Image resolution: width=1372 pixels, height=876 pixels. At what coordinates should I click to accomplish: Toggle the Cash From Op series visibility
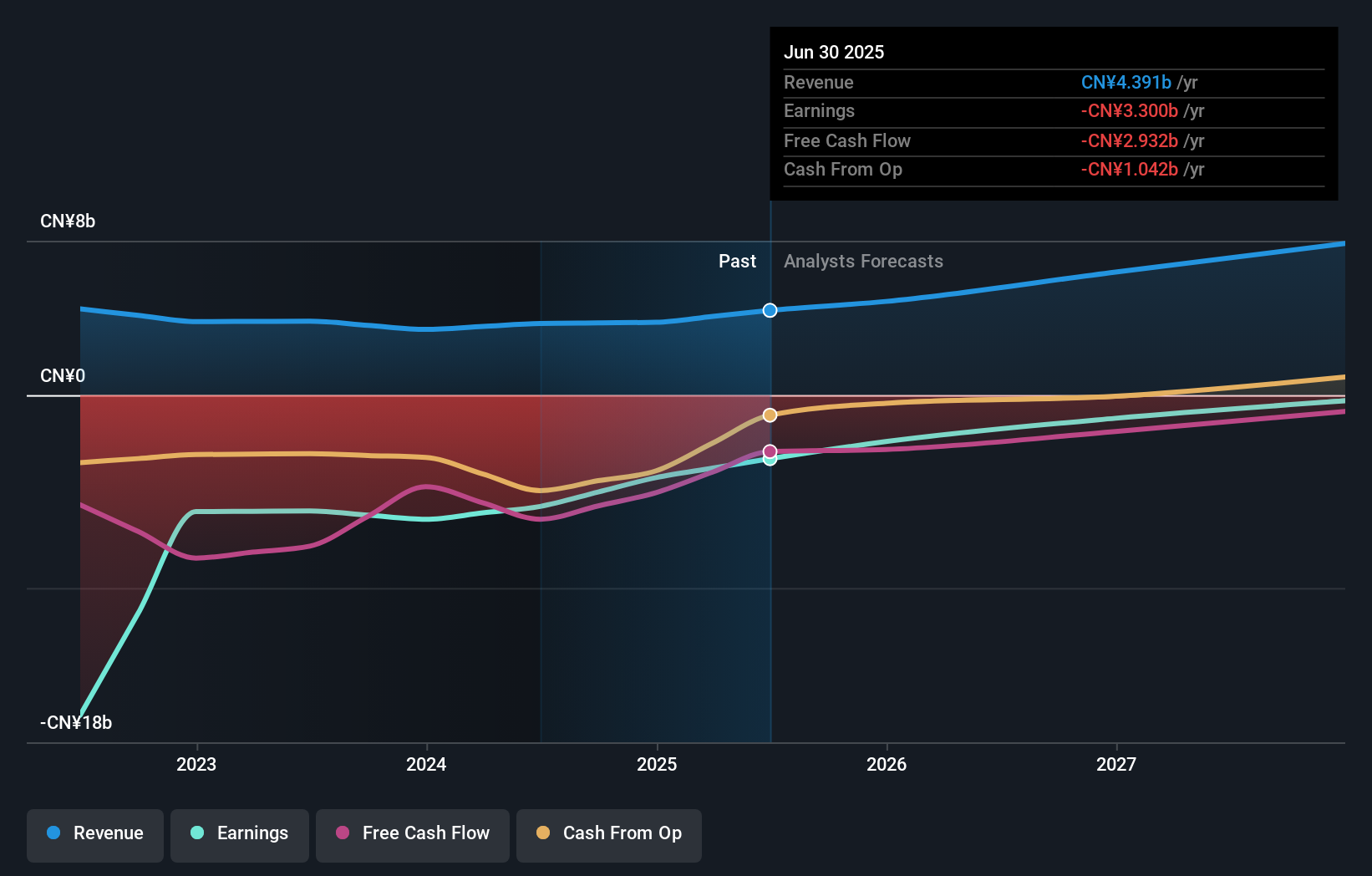coord(608,833)
